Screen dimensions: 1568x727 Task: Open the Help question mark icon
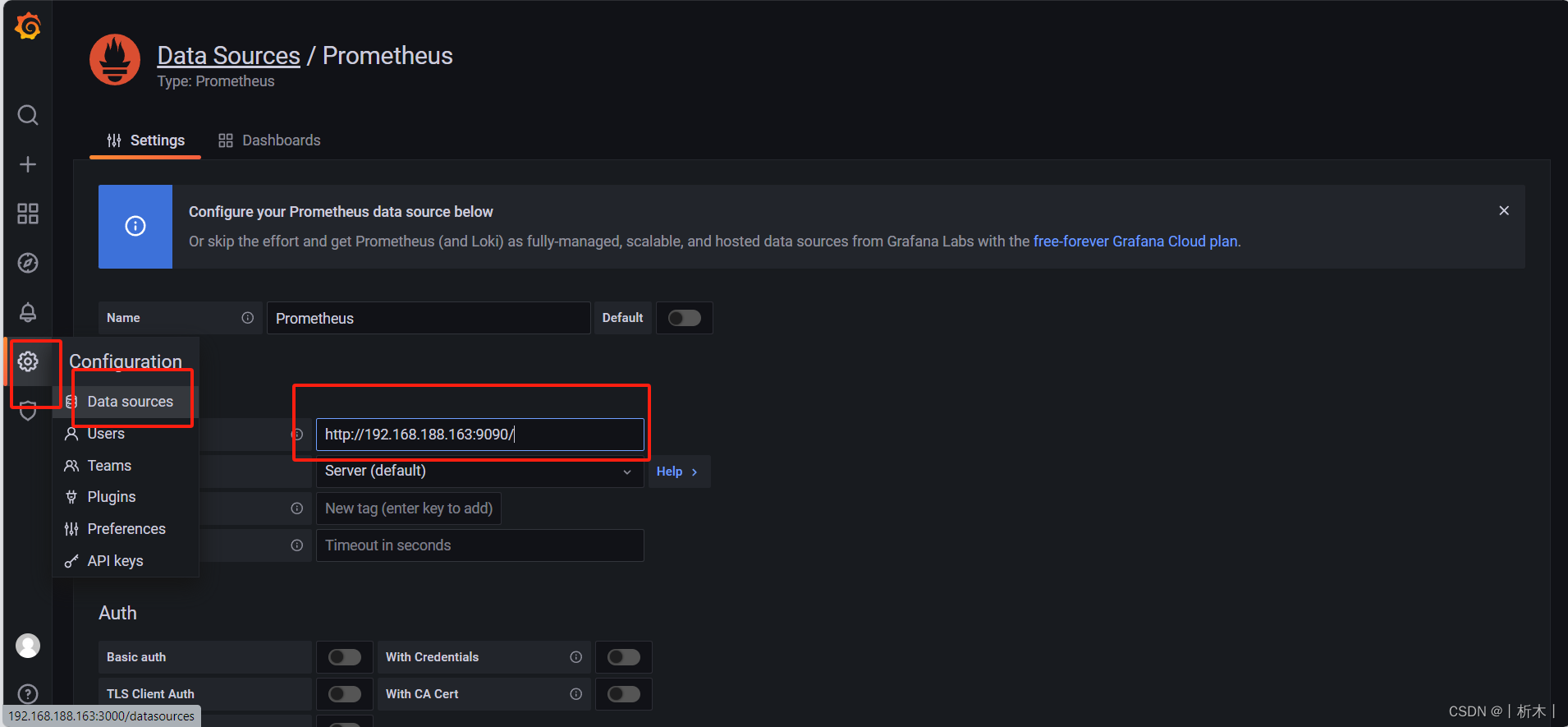(x=28, y=694)
